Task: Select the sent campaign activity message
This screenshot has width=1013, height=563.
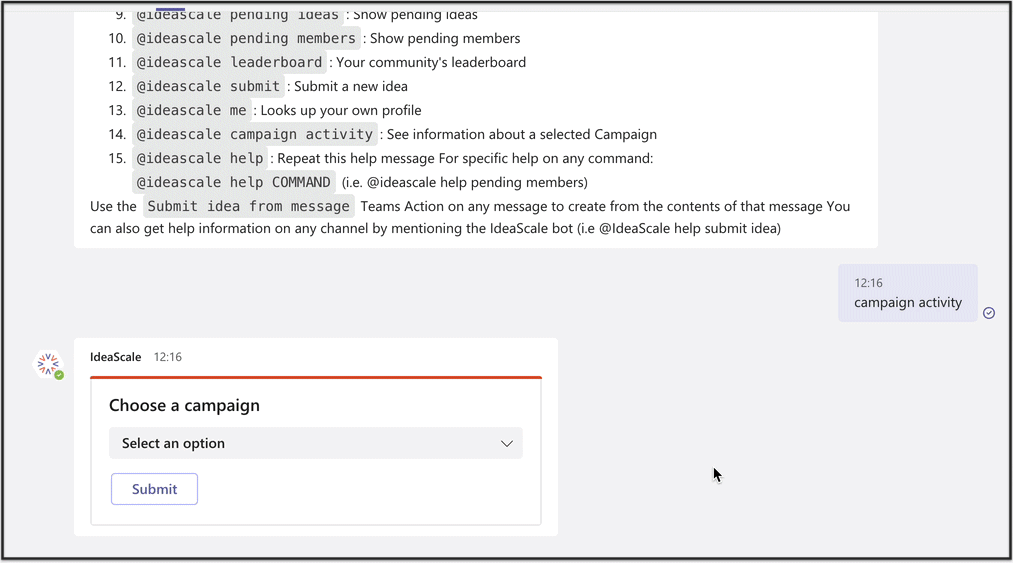Action: 908,293
